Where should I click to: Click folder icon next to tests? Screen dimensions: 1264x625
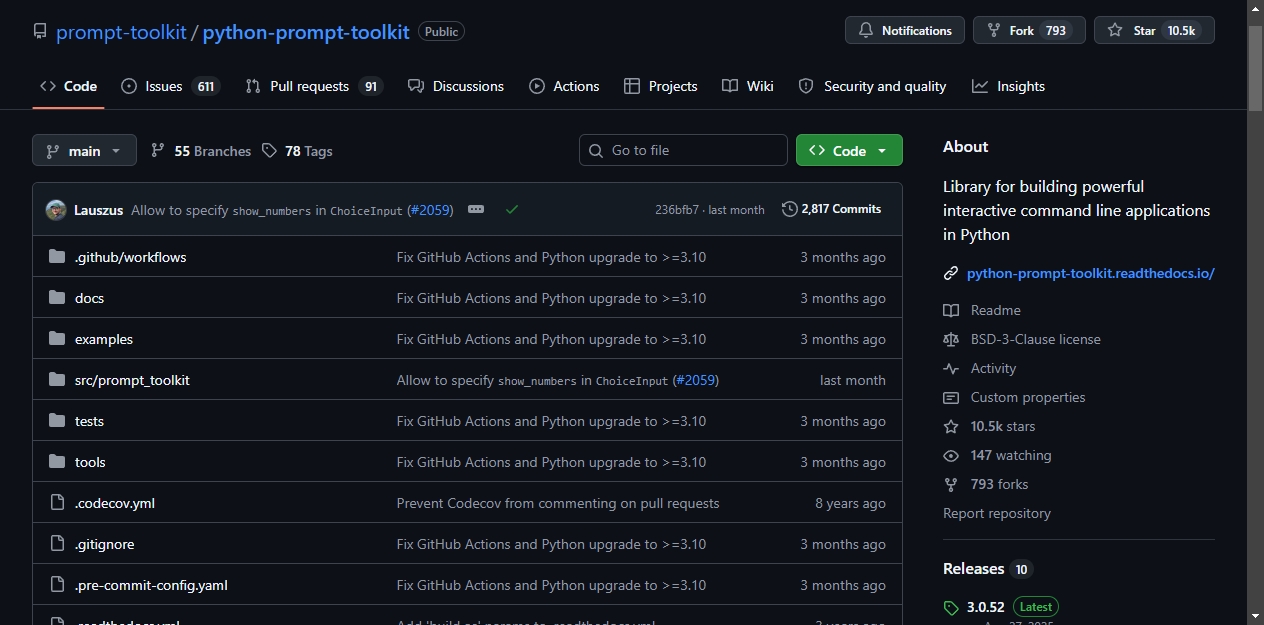(56, 421)
